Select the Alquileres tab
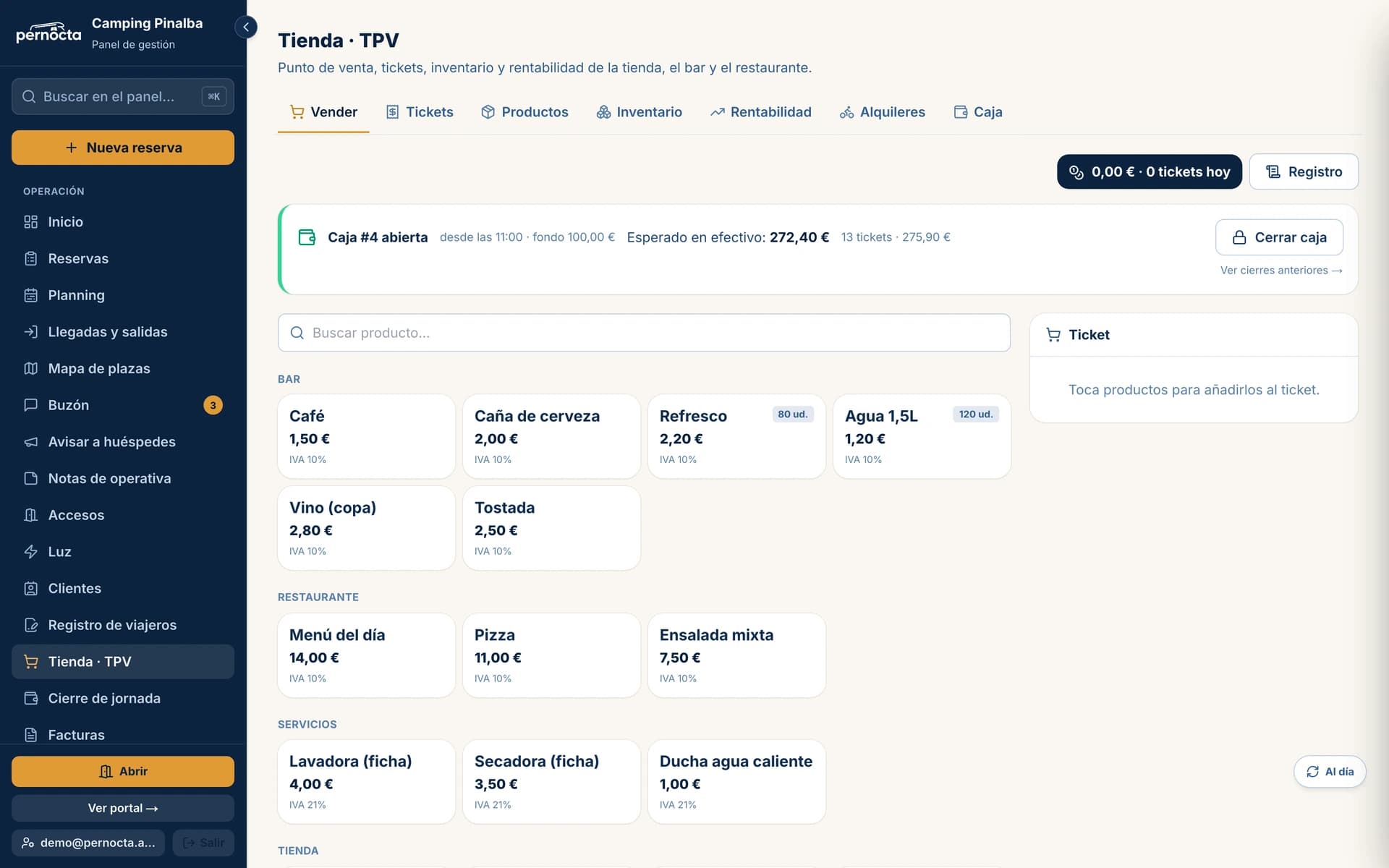This screenshot has width=1389, height=868. point(882,112)
